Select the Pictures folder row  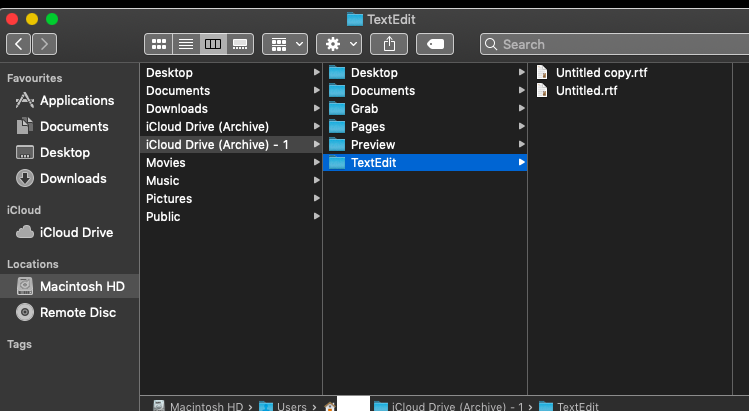click(231, 198)
